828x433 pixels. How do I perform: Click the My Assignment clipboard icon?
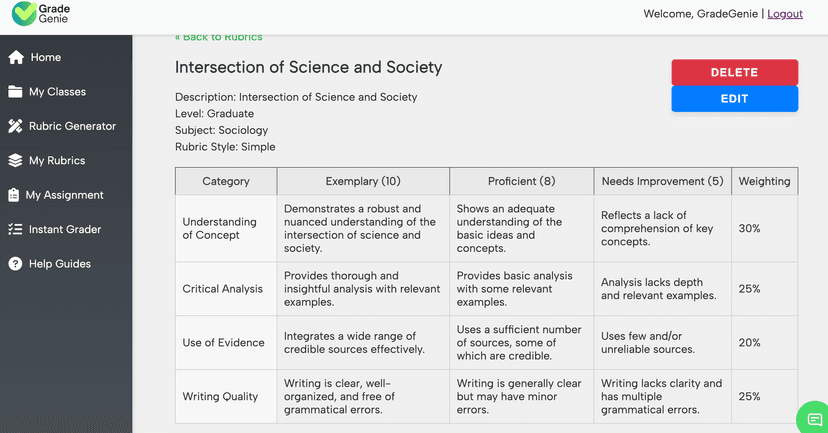click(x=15, y=195)
